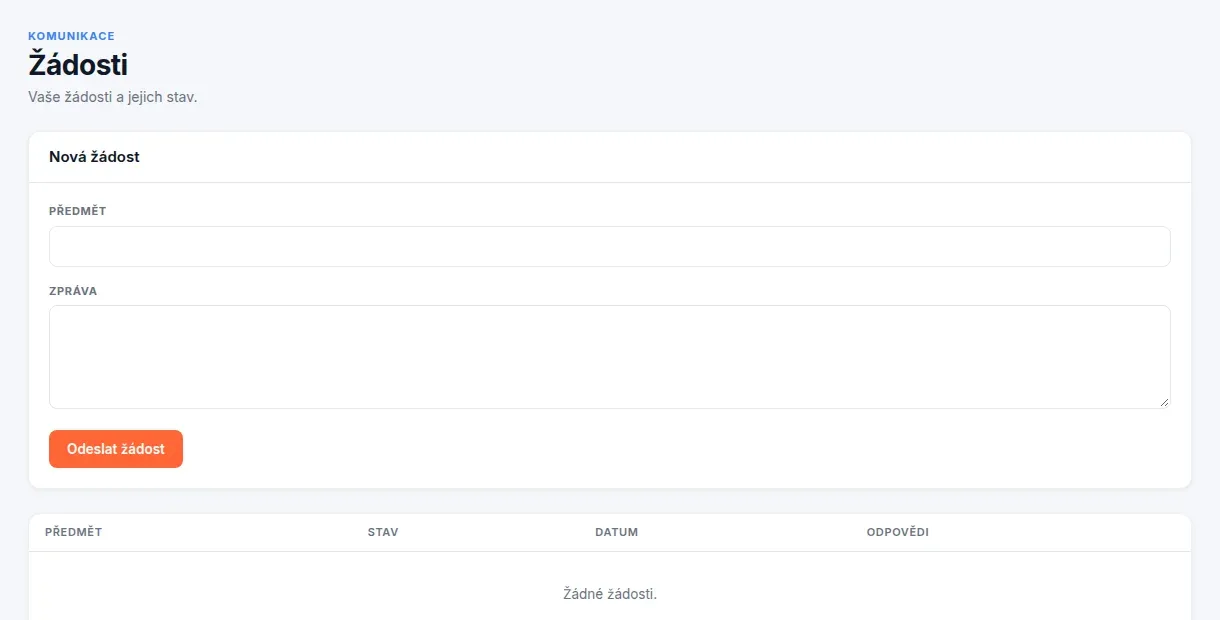Image resolution: width=1220 pixels, height=620 pixels.
Task: Select the Nová žádost card title
Action: click(x=94, y=157)
